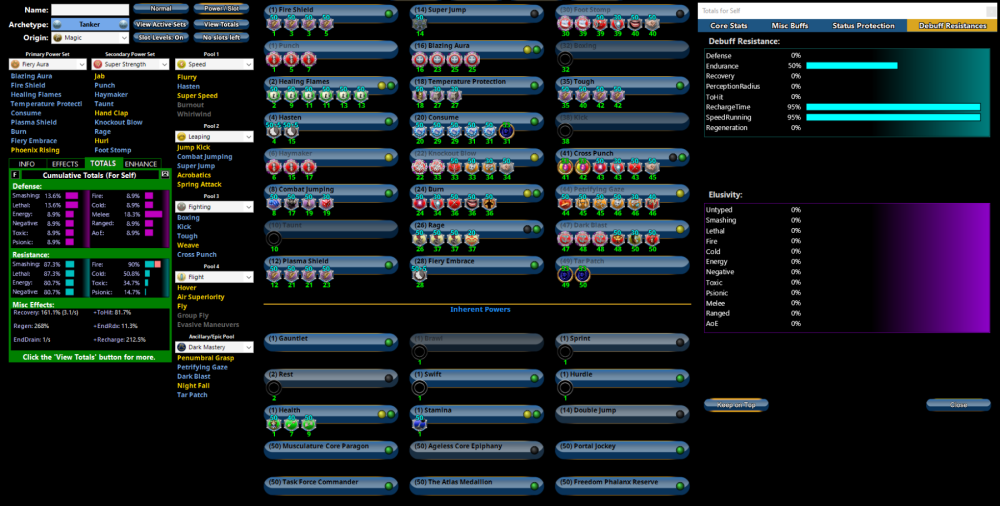Click the Endurance debuff resistance bar

click(851, 65)
